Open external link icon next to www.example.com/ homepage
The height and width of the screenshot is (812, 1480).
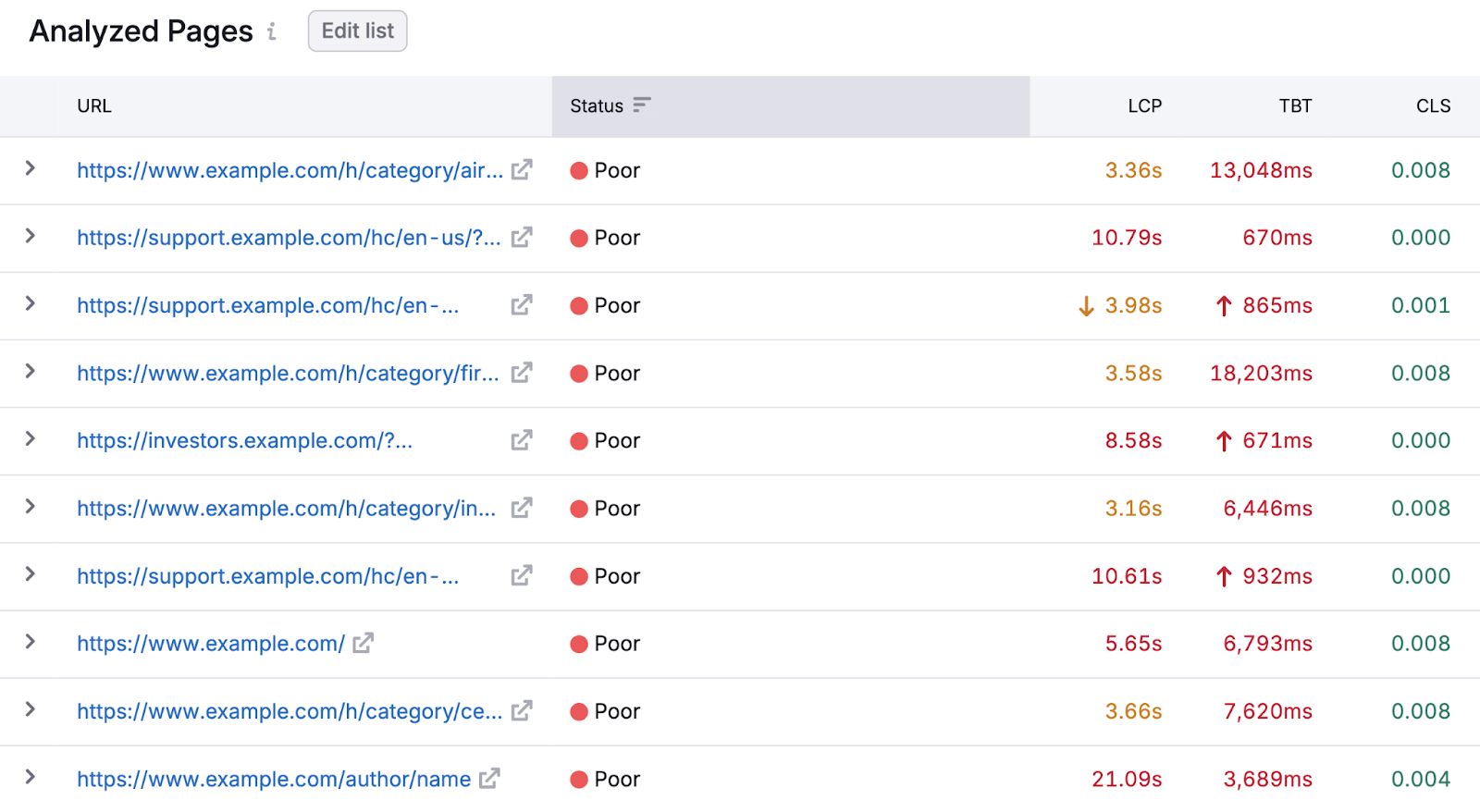point(364,643)
